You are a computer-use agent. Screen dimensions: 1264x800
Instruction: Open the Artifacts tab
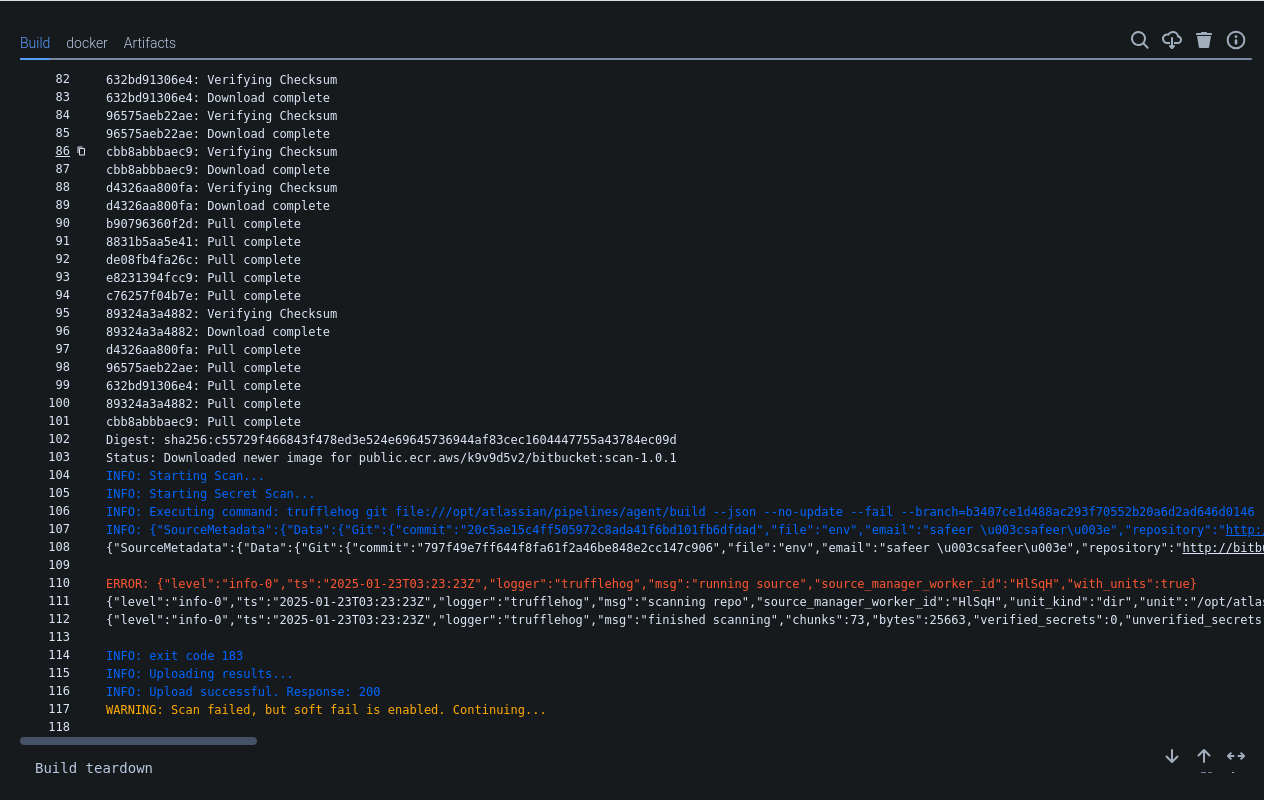(150, 43)
